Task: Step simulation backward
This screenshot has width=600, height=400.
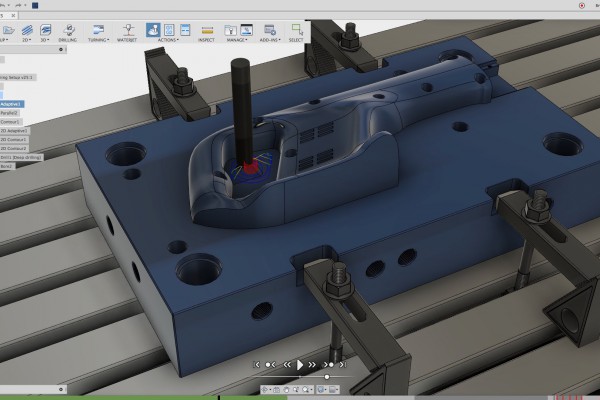Action: pos(287,365)
